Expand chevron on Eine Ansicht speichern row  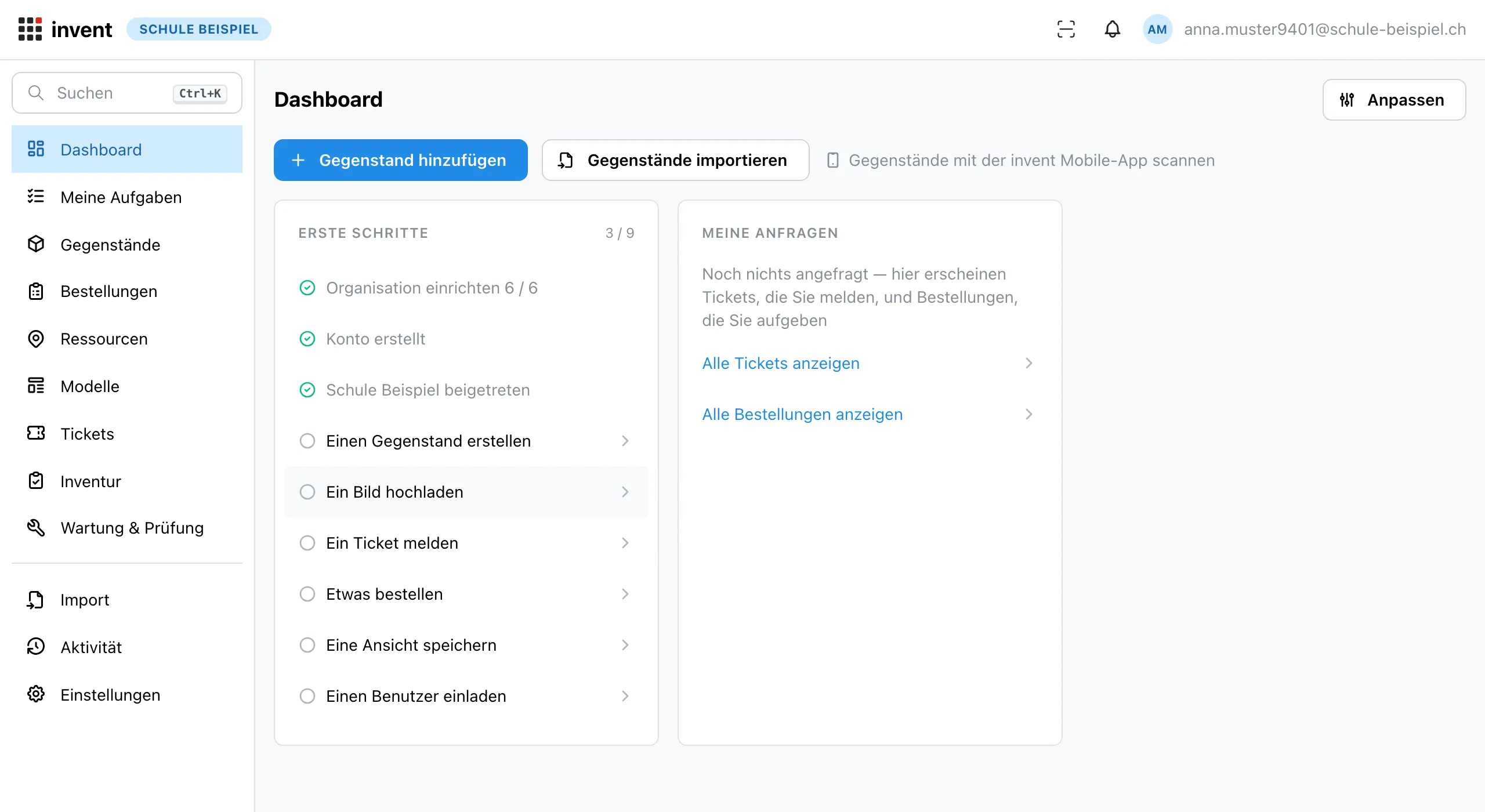tap(625, 645)
